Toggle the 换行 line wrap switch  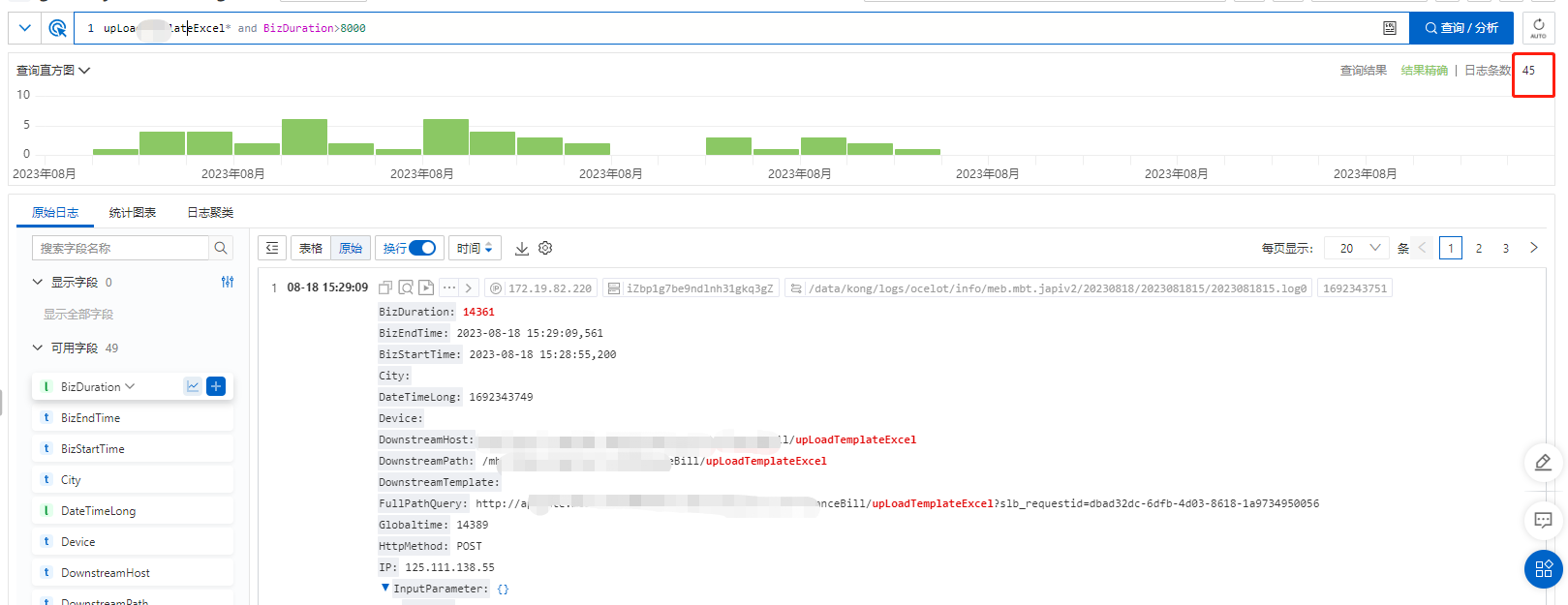tap(421, 249)
